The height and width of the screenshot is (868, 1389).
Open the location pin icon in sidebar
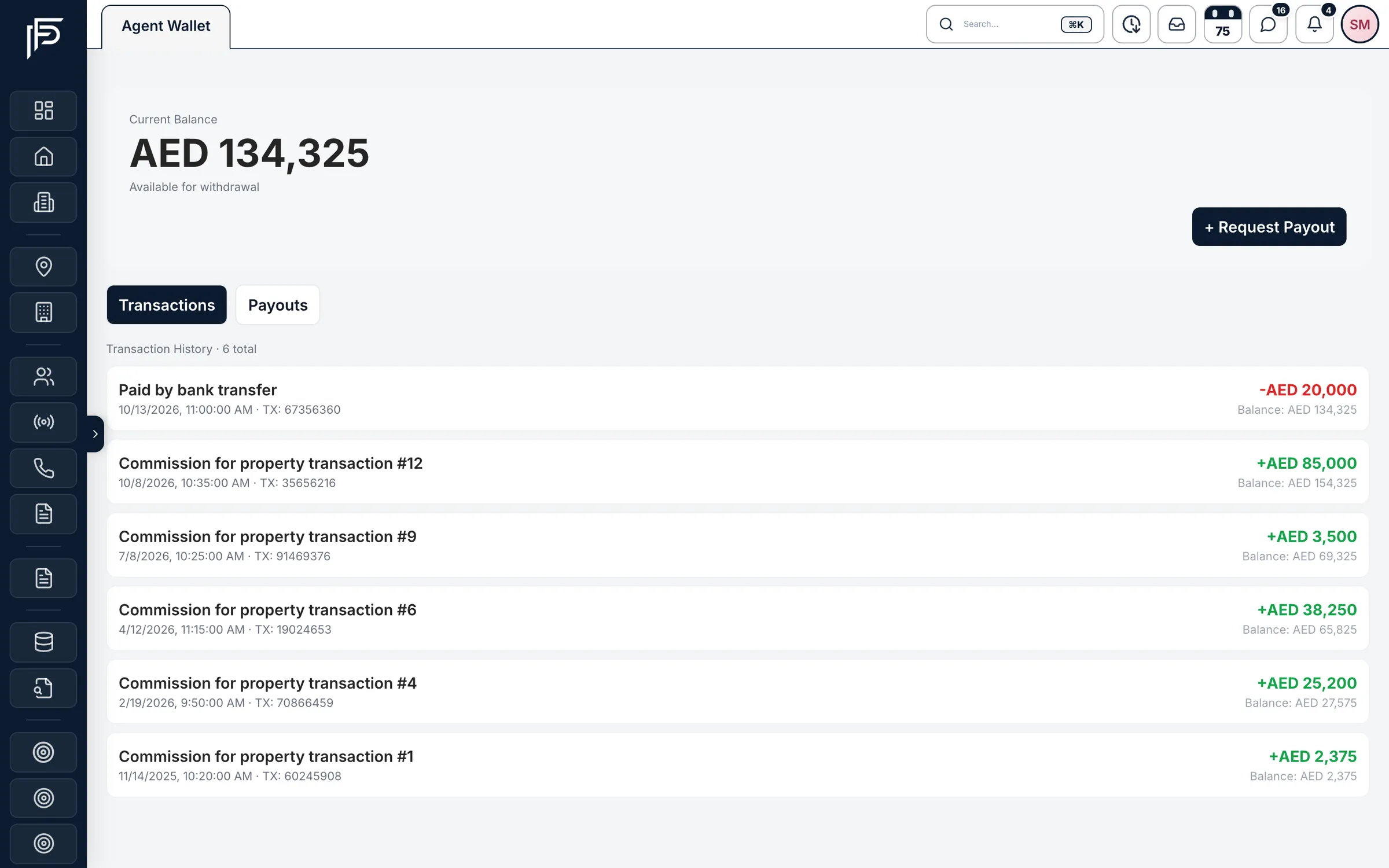[43, 266]
